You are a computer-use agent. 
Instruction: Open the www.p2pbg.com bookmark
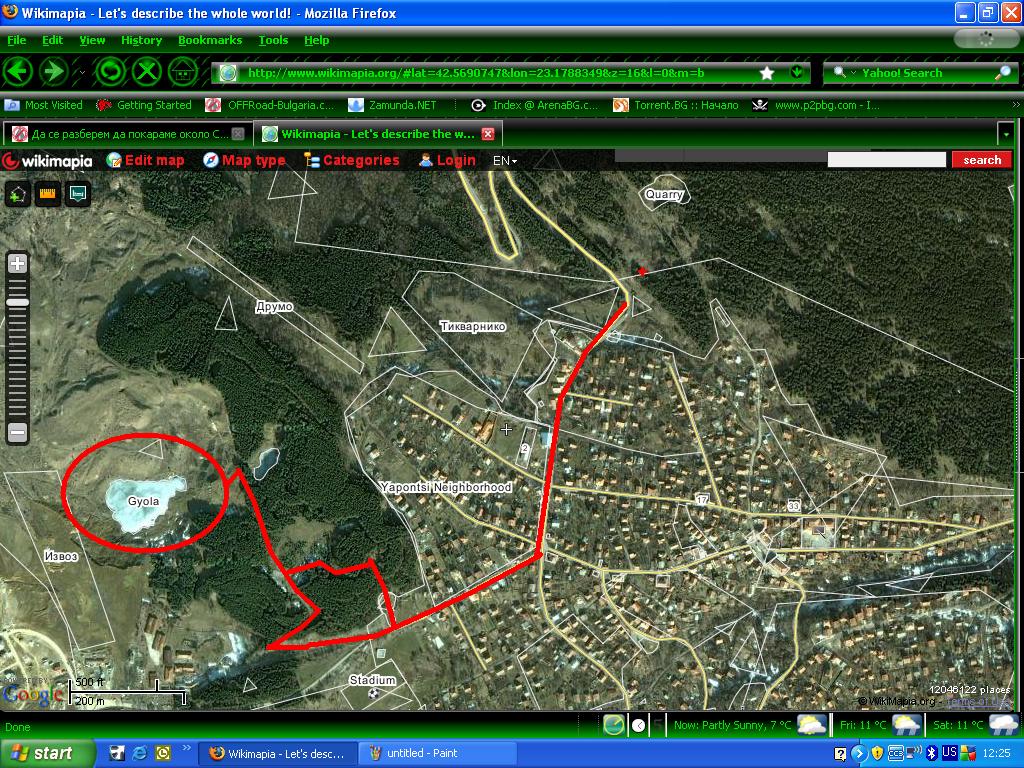click(x=816, y=105)
